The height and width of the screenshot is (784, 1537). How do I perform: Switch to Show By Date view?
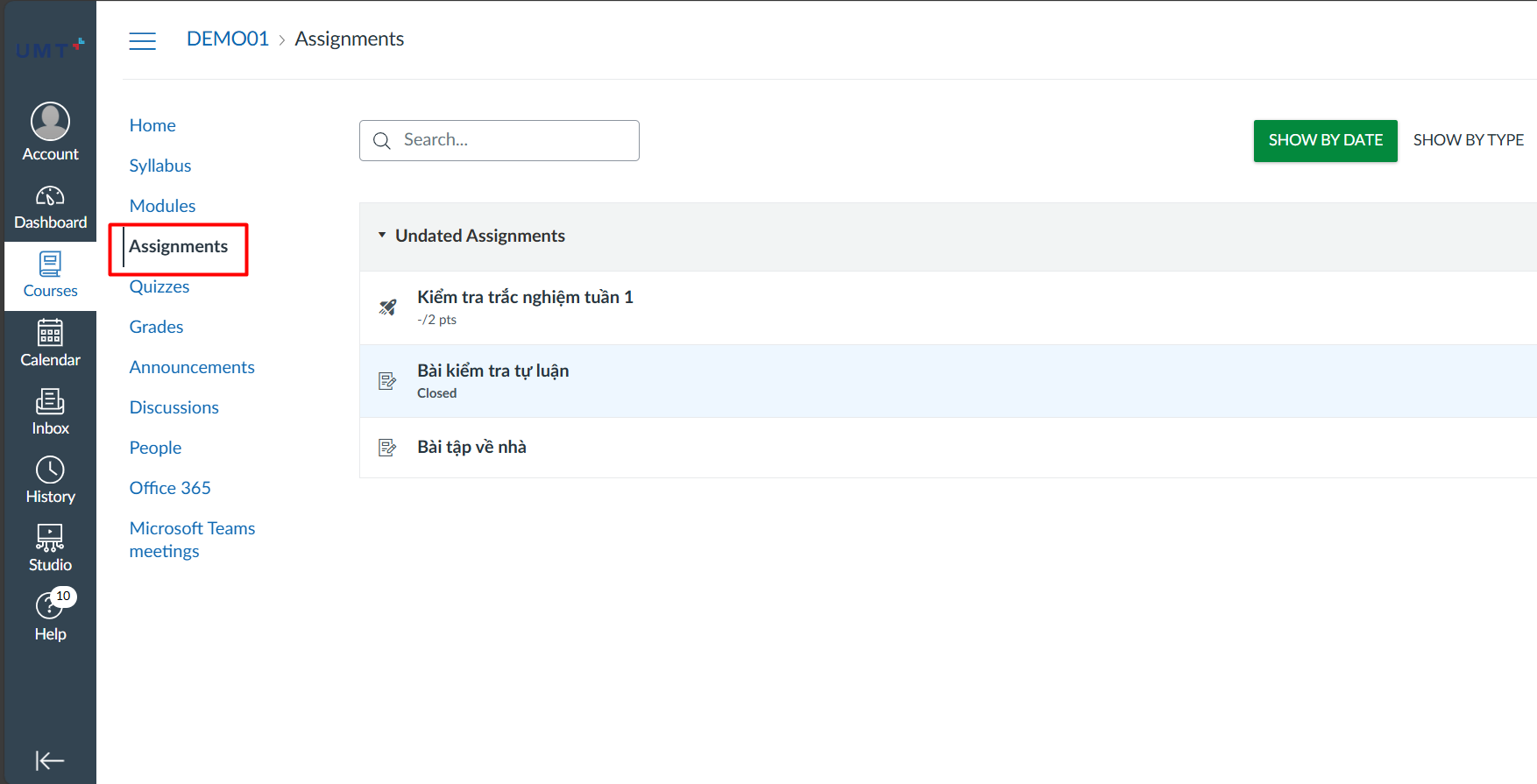pyautogui.click(x=1325, y=140)
